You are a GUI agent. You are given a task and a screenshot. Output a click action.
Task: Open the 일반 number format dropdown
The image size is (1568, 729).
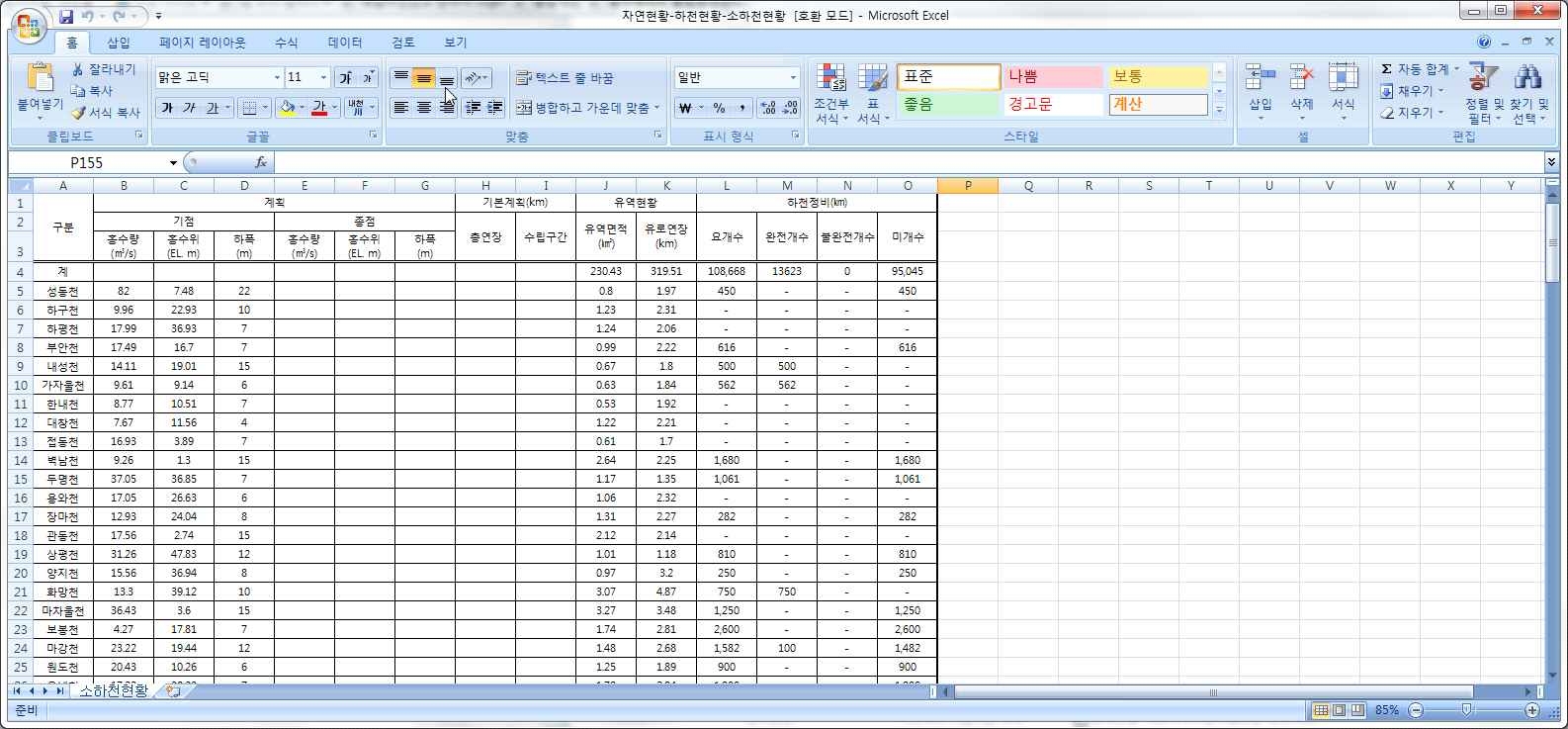click(x=793, y=77)
